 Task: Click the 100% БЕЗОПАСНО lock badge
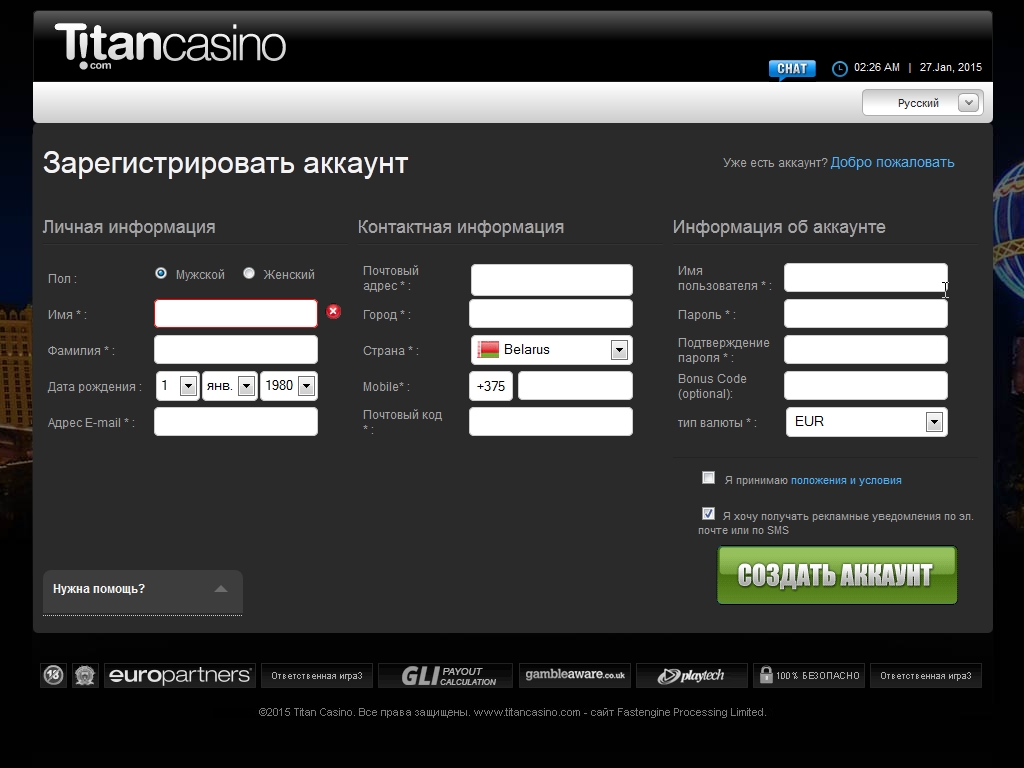click(x=808, y=676)
